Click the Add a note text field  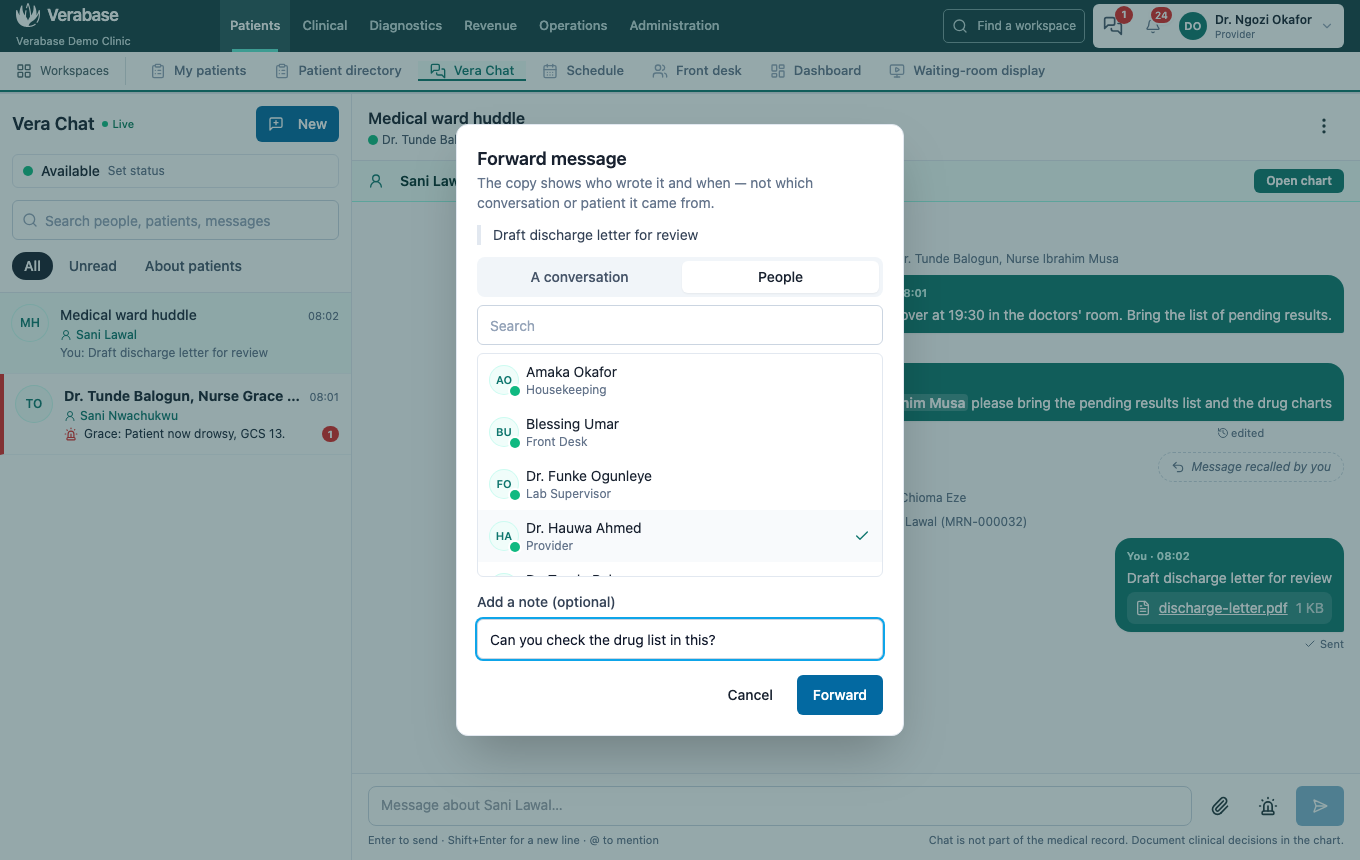[680, 640]
